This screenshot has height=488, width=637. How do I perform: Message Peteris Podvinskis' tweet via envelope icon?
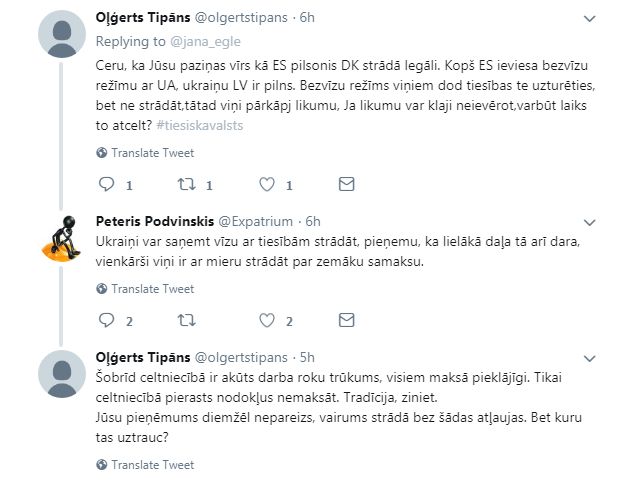(x=346, y=320)
